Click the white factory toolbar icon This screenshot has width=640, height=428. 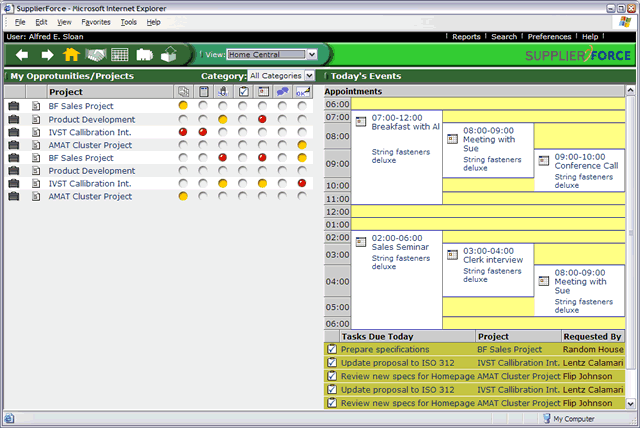[144, 55]
